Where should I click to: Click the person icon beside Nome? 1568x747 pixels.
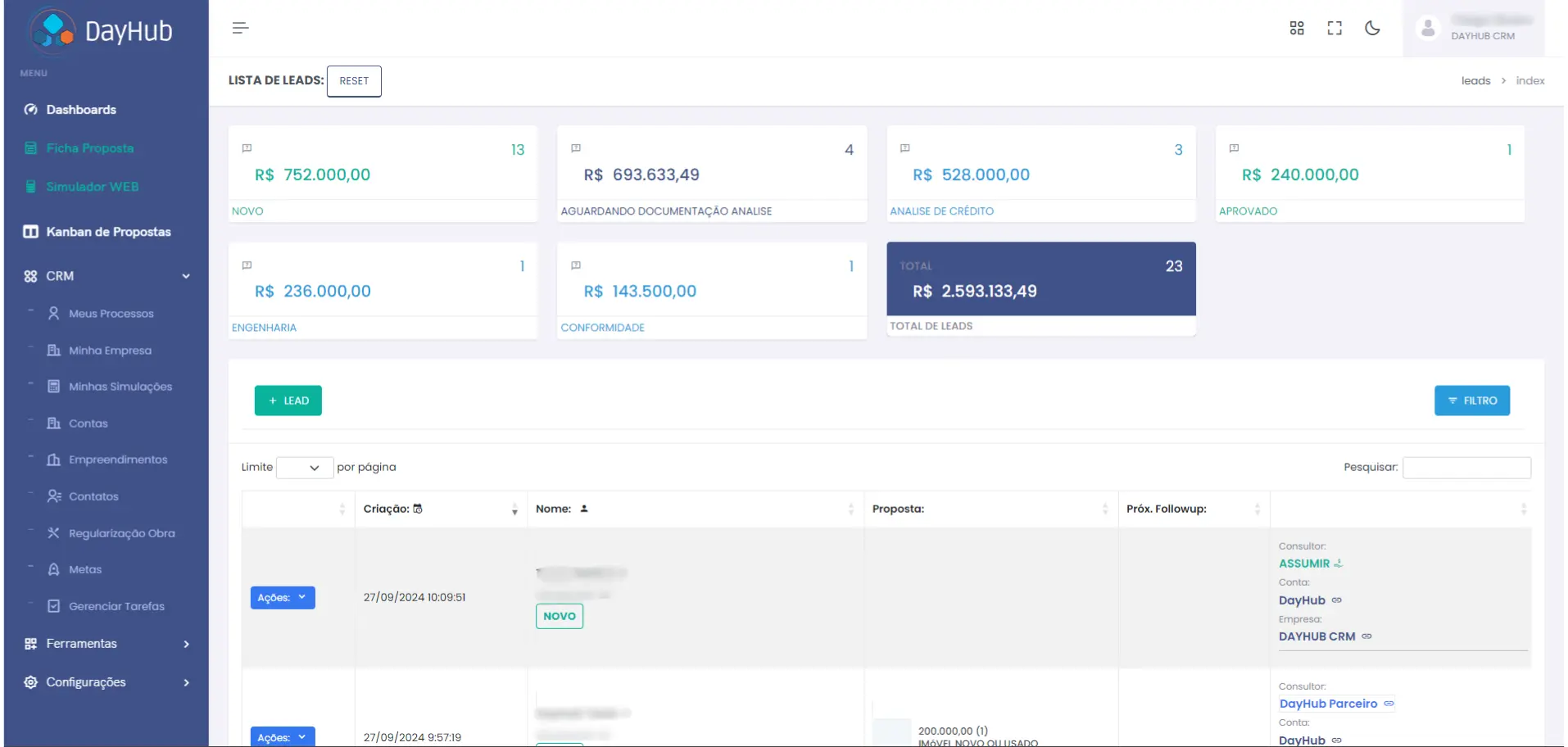(584, 509)
